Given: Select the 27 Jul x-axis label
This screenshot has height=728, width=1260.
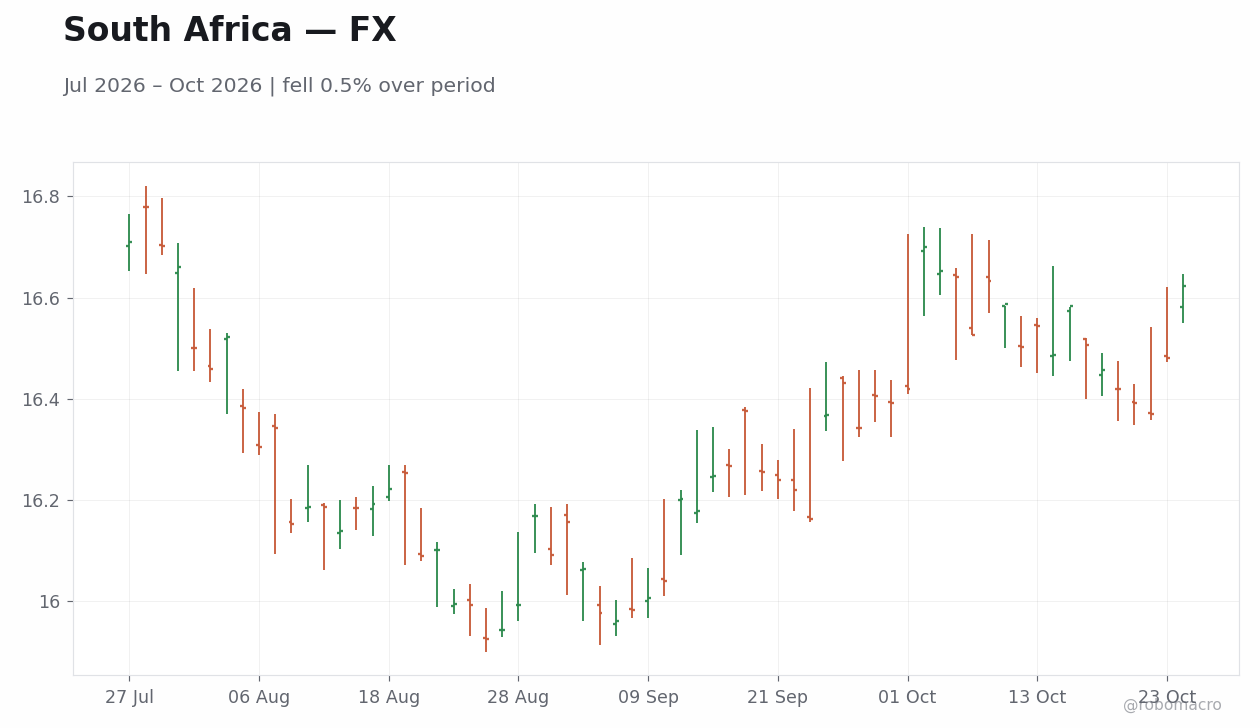Looking at the screenshot, I should (129, 697).
